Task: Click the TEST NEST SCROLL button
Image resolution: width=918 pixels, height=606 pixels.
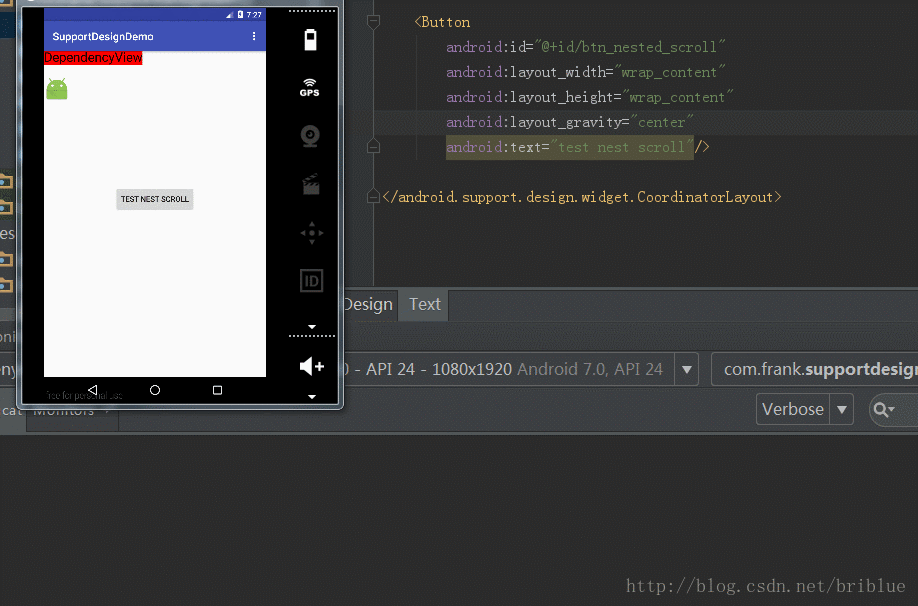Action: click(155, 199)
